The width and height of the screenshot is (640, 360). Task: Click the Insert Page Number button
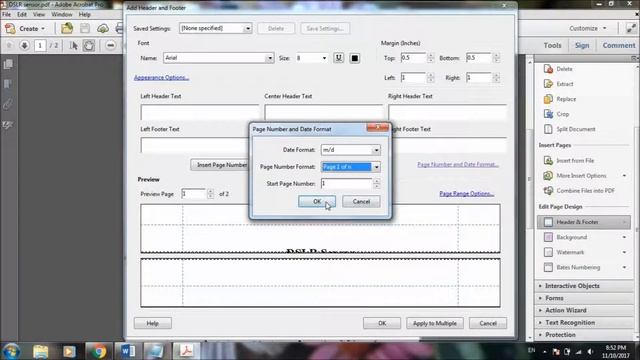[x=220, y=165]
